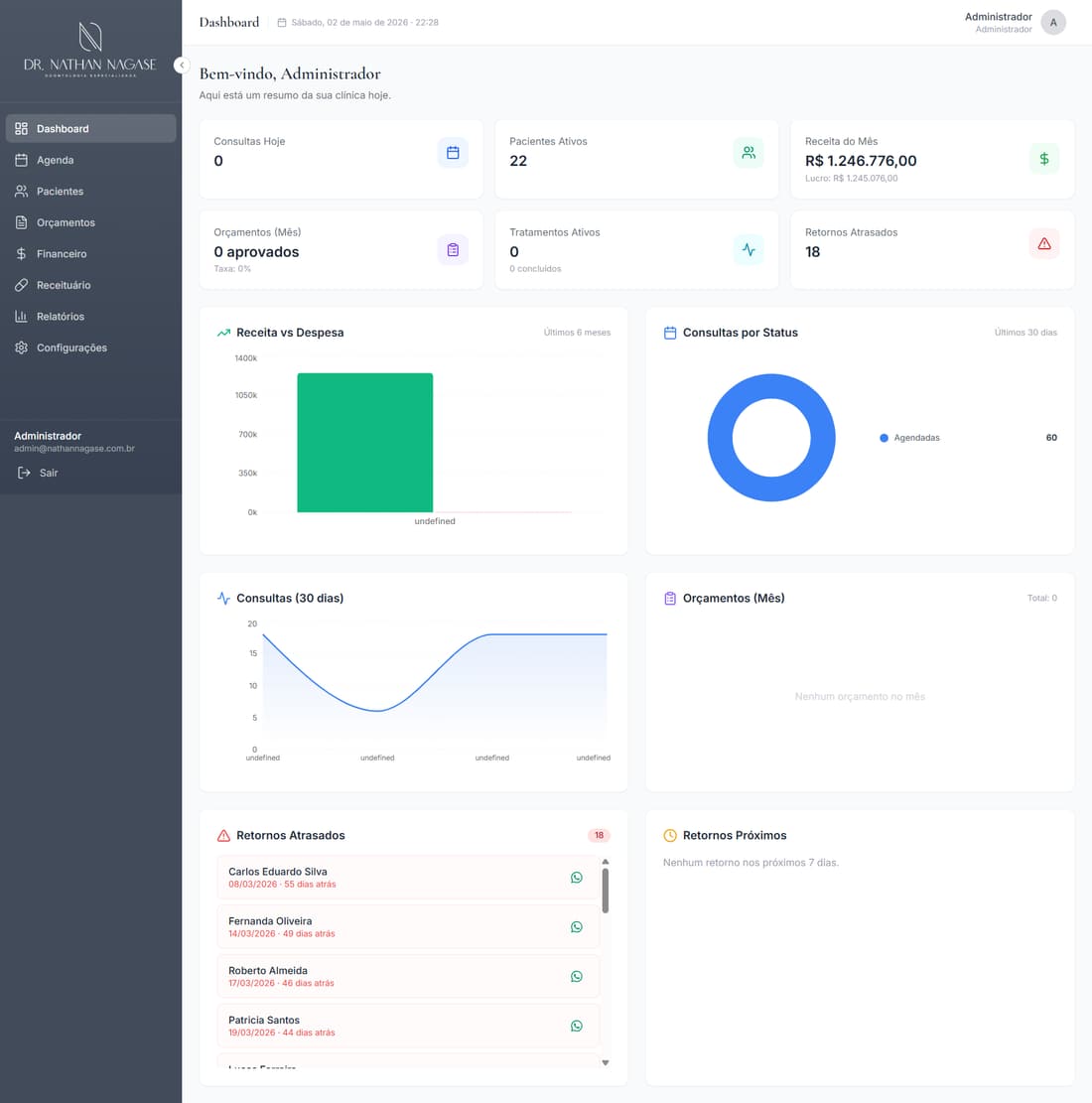Click the pulse icon in Tratamentos Ativos card
1092x1103 pixels.
pos(749,250)
